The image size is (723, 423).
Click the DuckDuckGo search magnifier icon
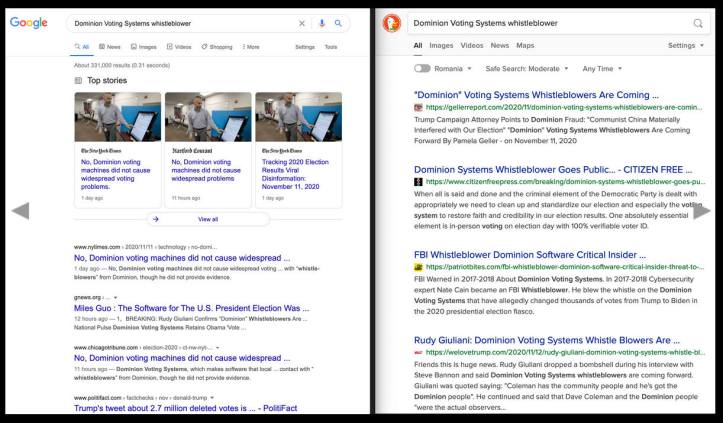pyautogui.click(x=697, y=22)
